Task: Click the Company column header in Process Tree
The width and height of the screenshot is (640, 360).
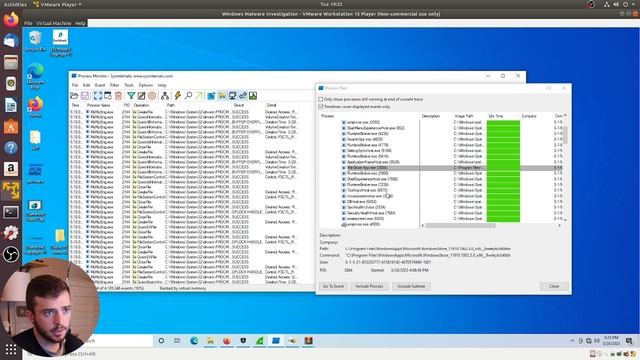Action: click(529, 116)
